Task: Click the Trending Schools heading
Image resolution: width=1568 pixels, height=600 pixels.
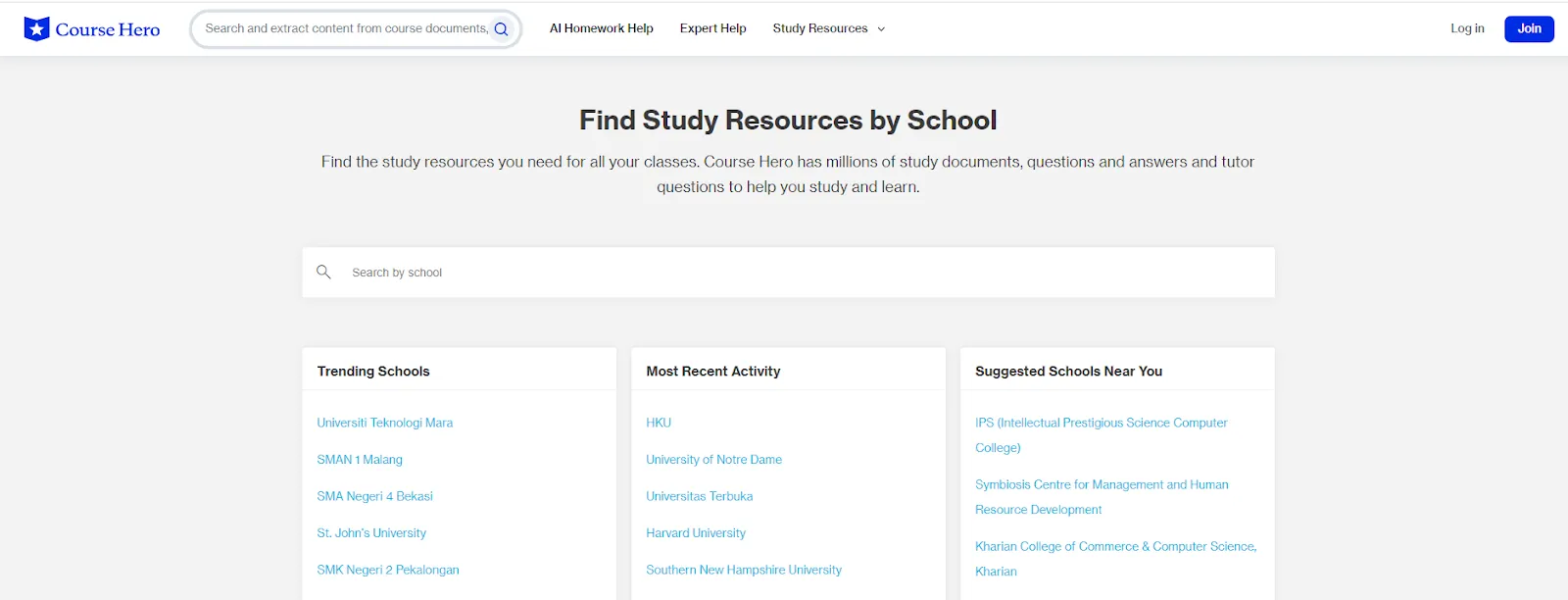Action: click(373, 372)
